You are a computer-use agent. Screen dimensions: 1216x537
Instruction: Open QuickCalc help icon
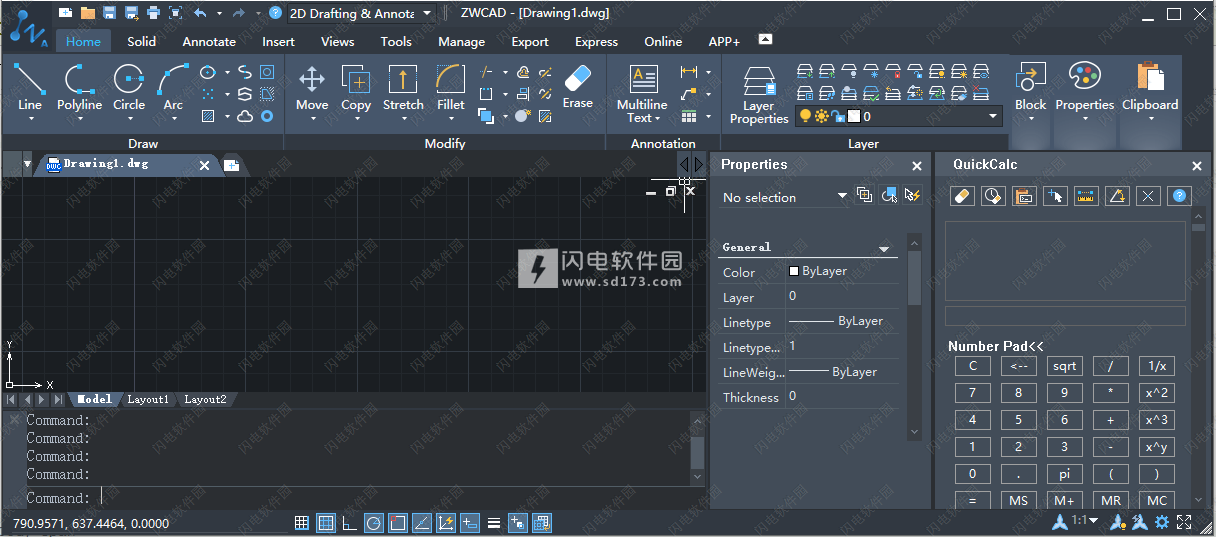pyautogui.click(x=1179, y=196)
